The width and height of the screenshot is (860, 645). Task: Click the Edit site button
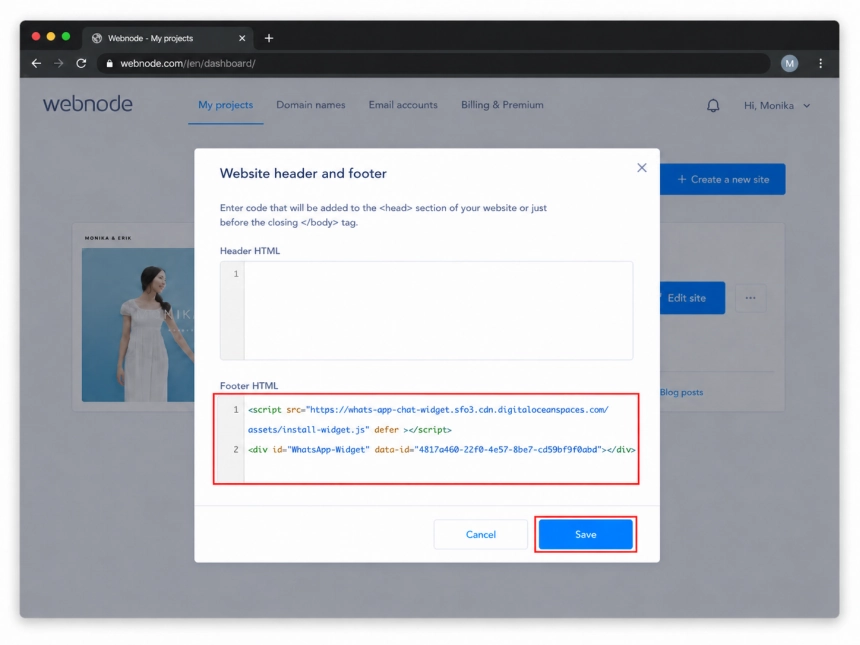pyautogui.click(x=692, y=298)
